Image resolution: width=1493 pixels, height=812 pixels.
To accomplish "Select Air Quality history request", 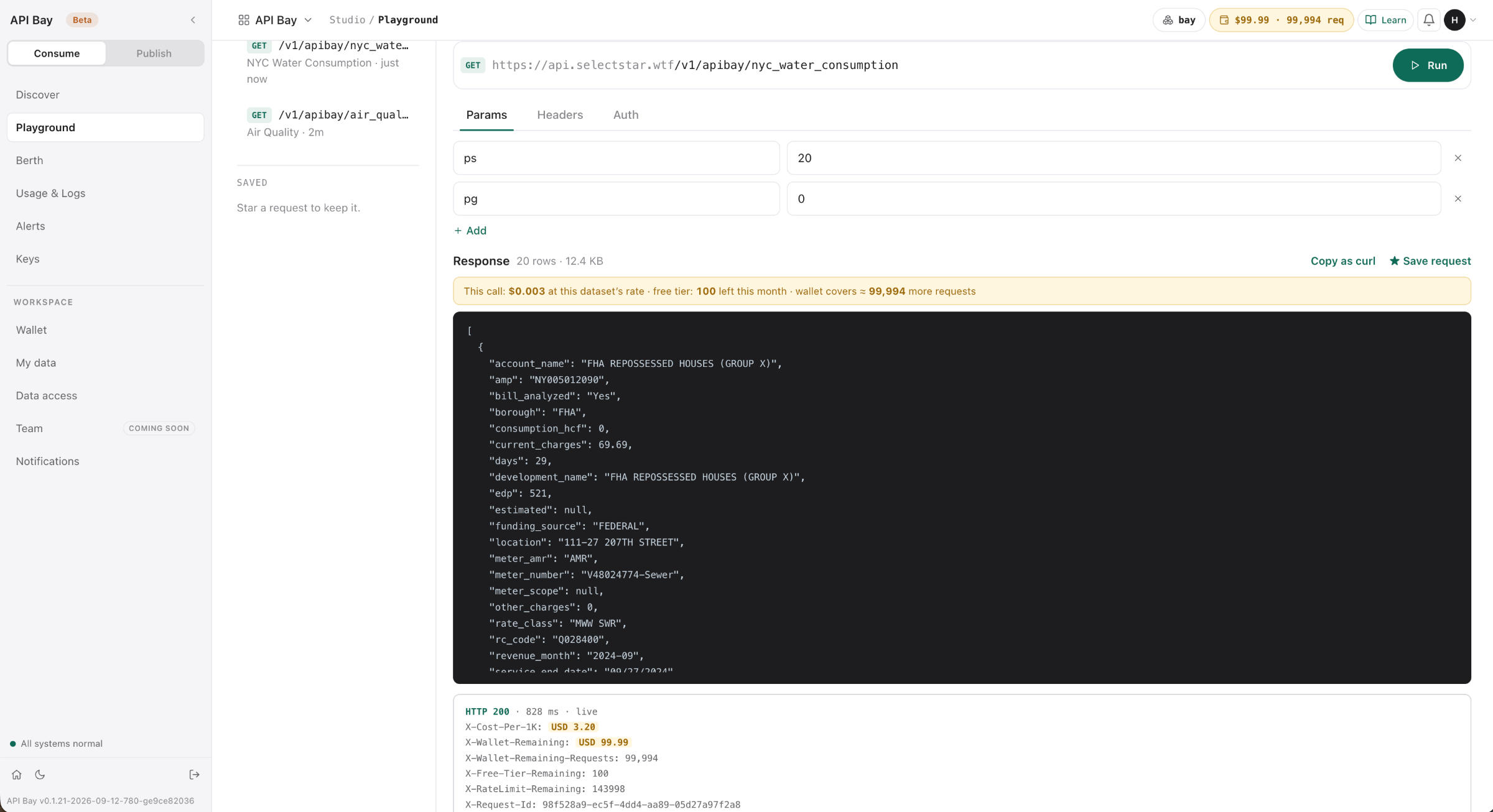I will pos(328,123).
